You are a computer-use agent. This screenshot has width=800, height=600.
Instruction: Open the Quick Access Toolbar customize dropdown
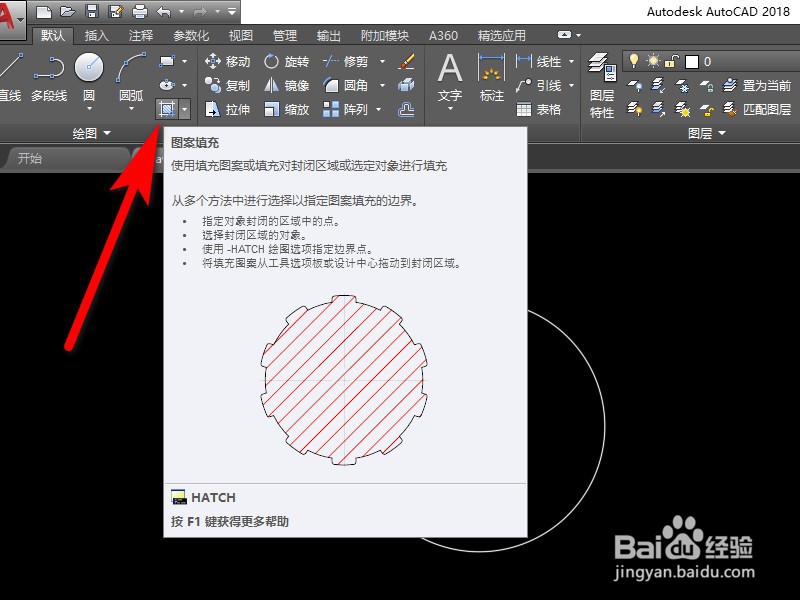(232, 11)
